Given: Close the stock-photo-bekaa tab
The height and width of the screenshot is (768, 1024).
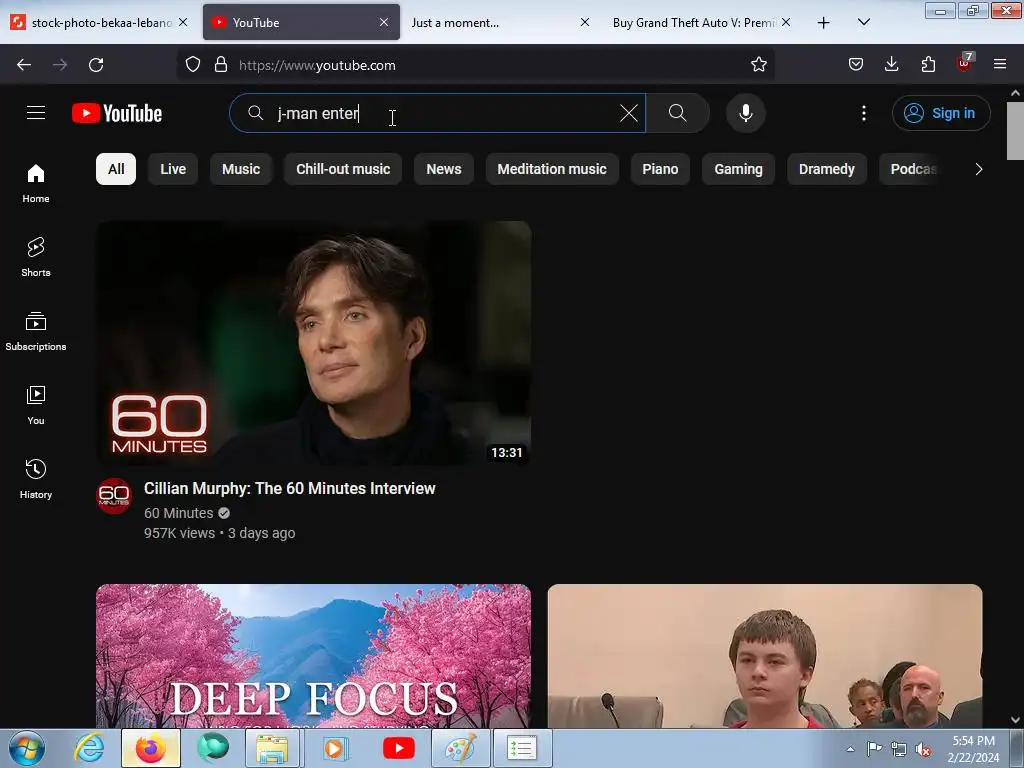Looking at the screenshot, I should [184, 23].
